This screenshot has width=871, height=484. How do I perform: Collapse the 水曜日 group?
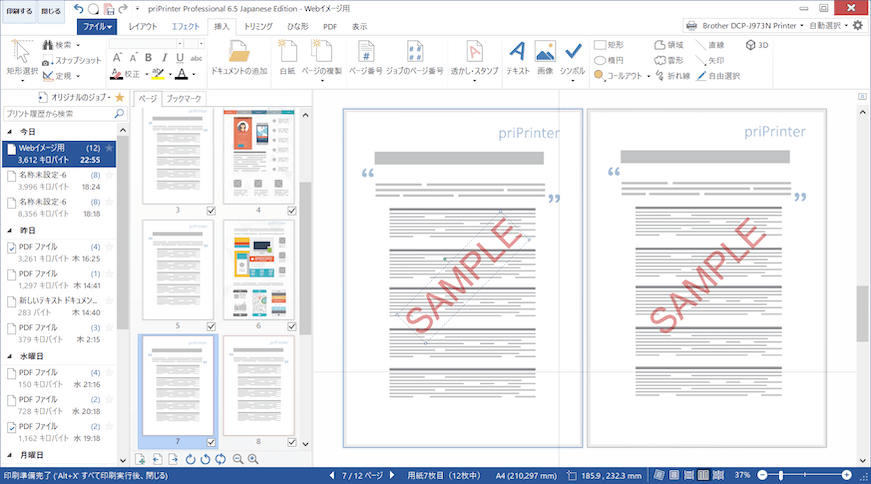click(x=9, y=356)
